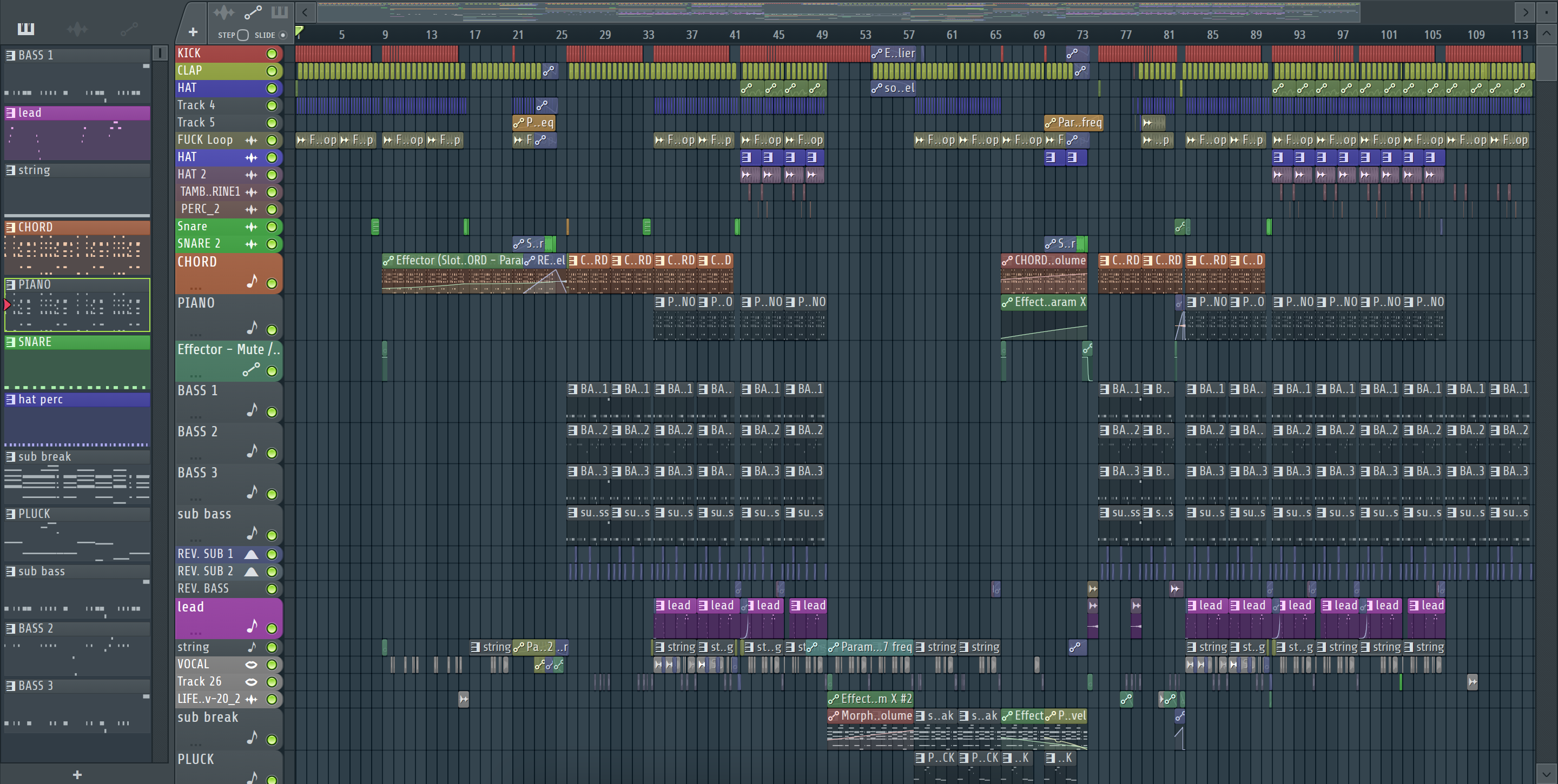Select the Param...7 freq clip on string track
This screenshot has width=1558, height=784.
pos(870,647)
